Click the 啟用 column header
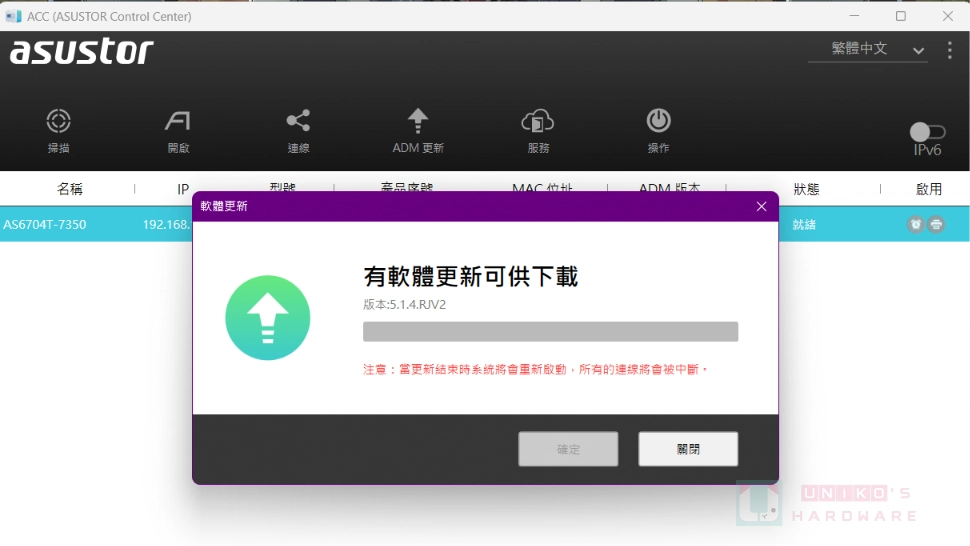The width and height of the screenshot is (970, 546). 929,189
